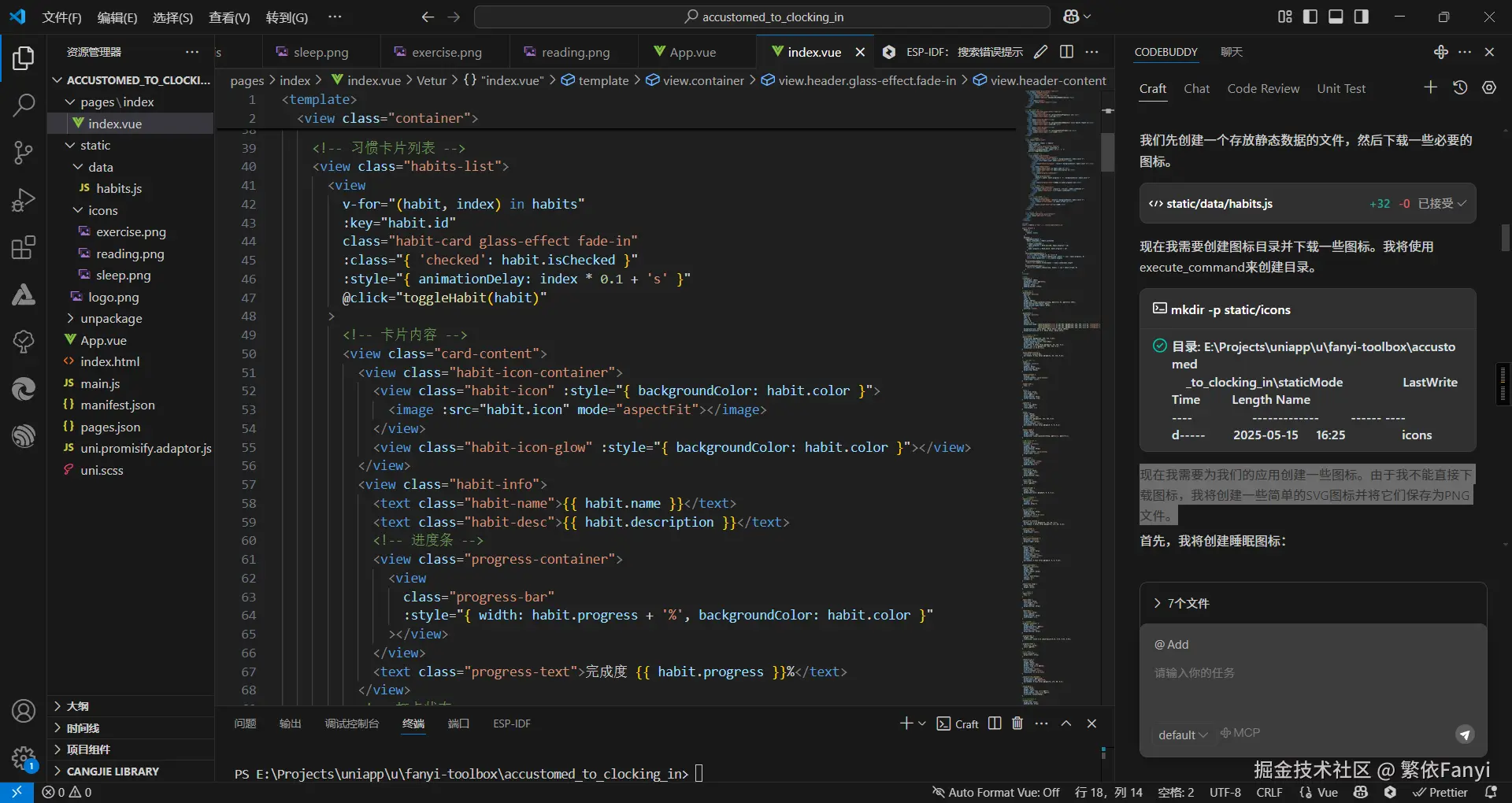This screenshot has height=803, width=1512.
Task: Select the Code Review tab
Action: pos(1262,89)
